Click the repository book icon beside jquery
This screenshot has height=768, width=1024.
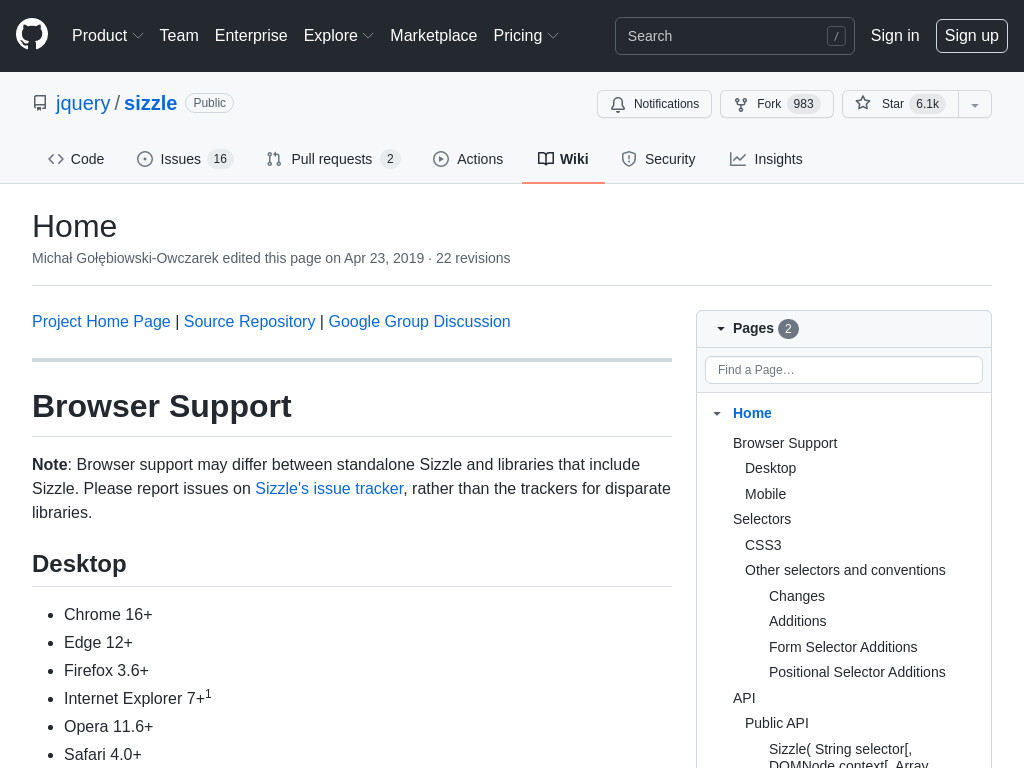click(x=40, y=103)
